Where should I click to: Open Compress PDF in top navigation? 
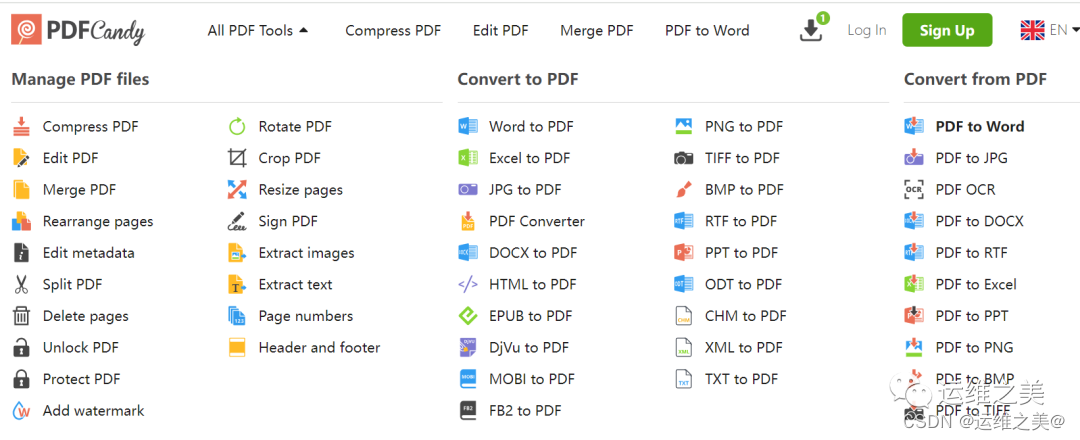point(393,30)
